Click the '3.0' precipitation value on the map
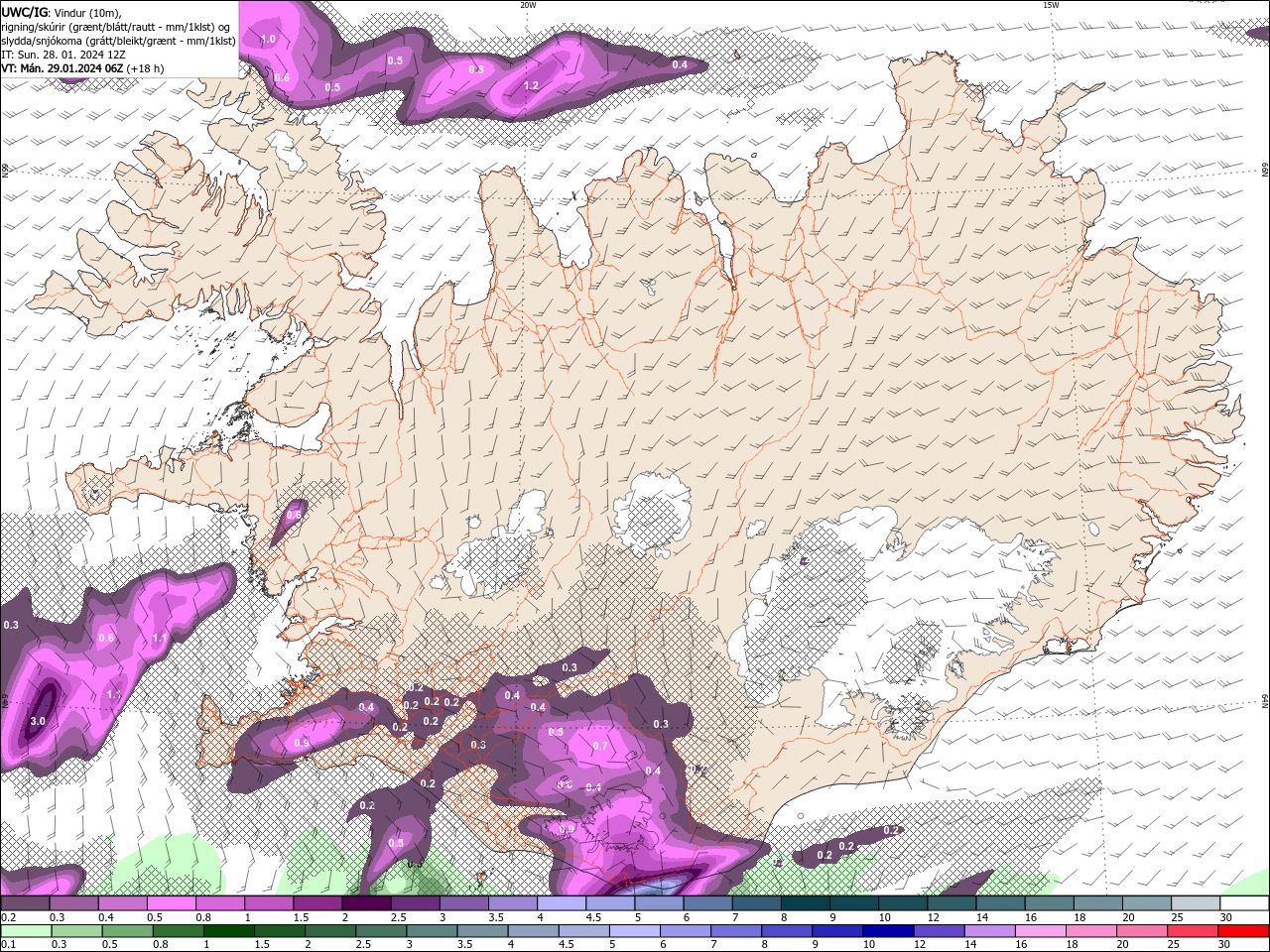 38,721
